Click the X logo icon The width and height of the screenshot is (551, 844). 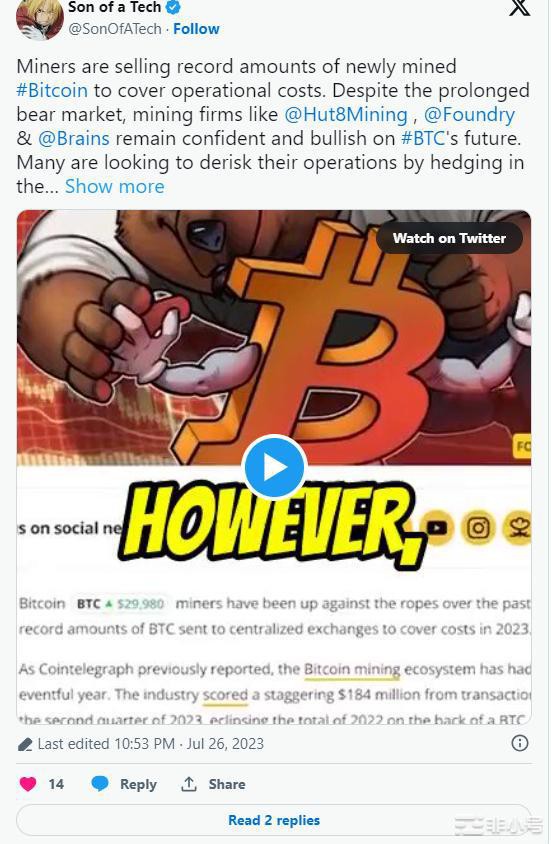pos(519,8)
